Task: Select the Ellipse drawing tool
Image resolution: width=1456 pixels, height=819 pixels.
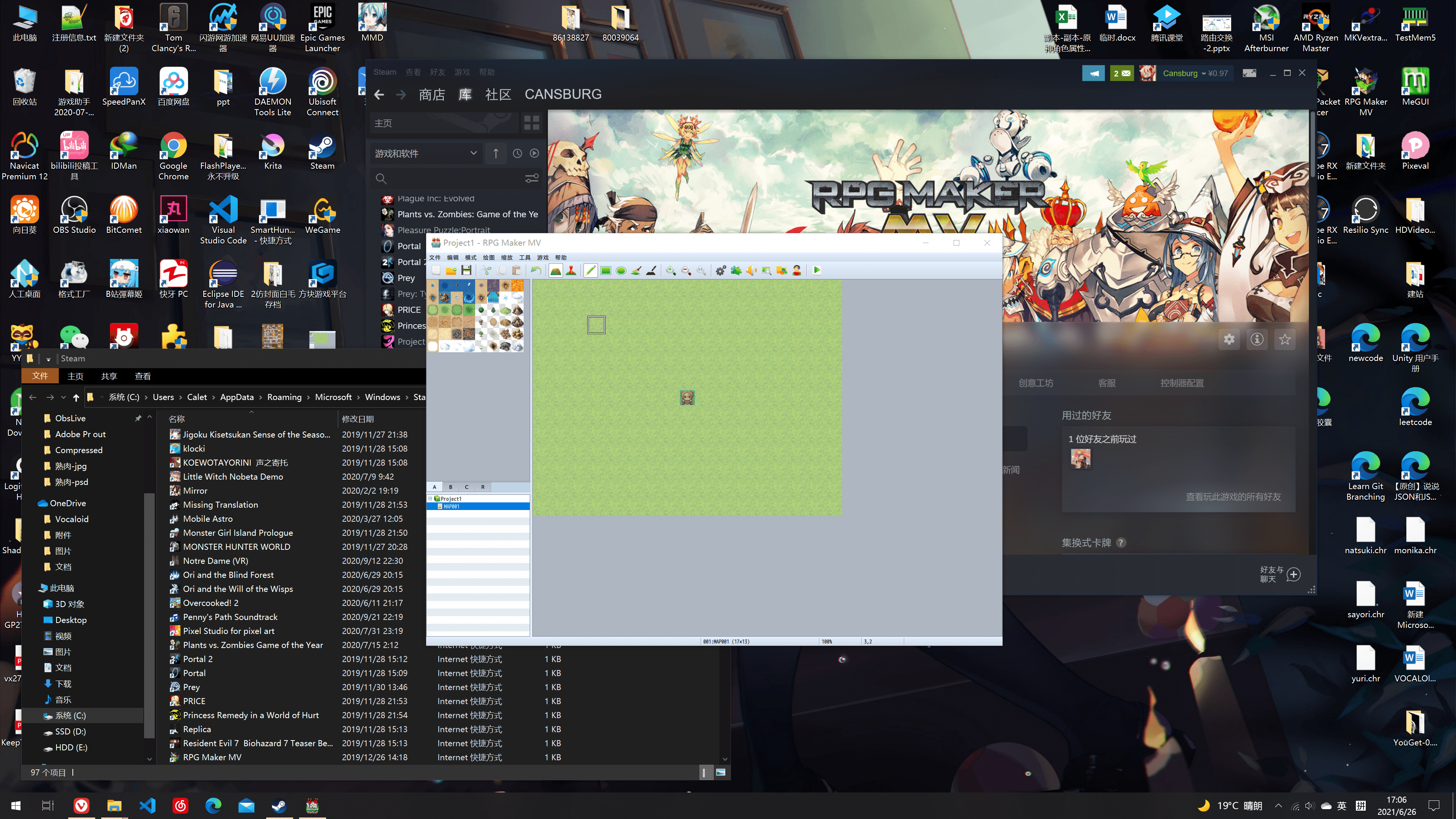Action: [621, 271]
